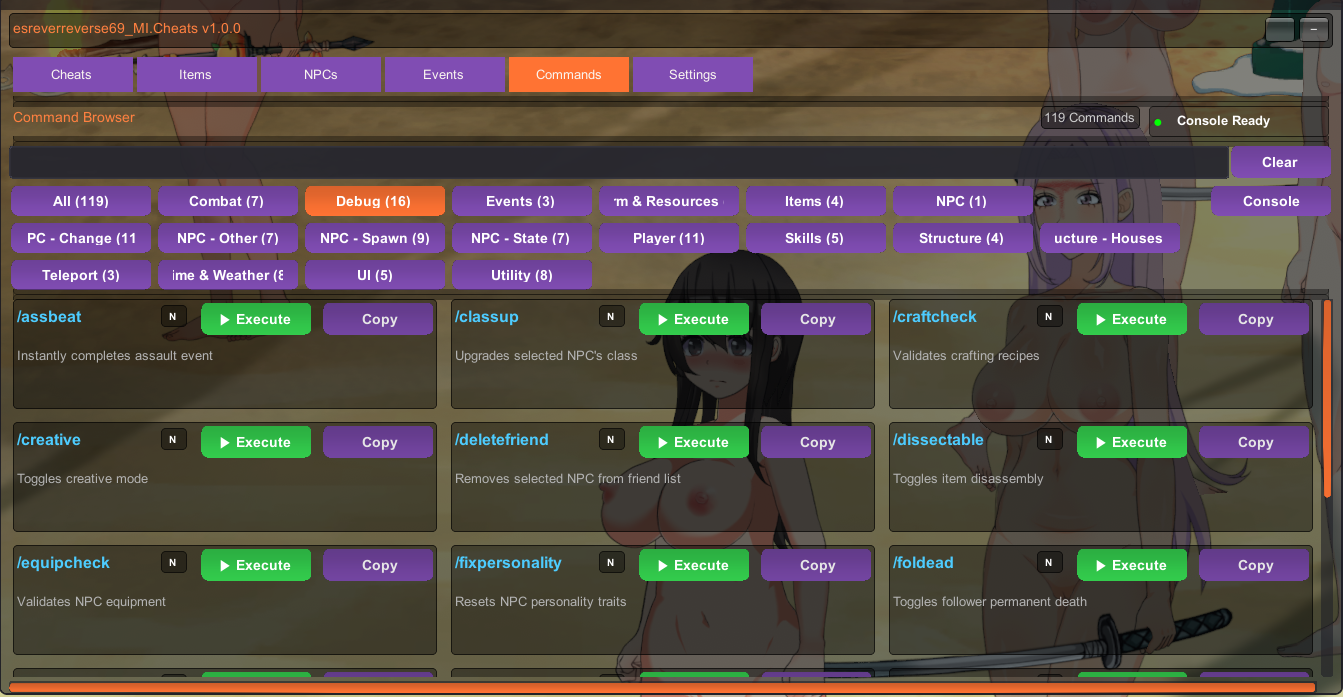Switch to the Items tab
The height and width of the screenshot is (697, 1343).
196,75
